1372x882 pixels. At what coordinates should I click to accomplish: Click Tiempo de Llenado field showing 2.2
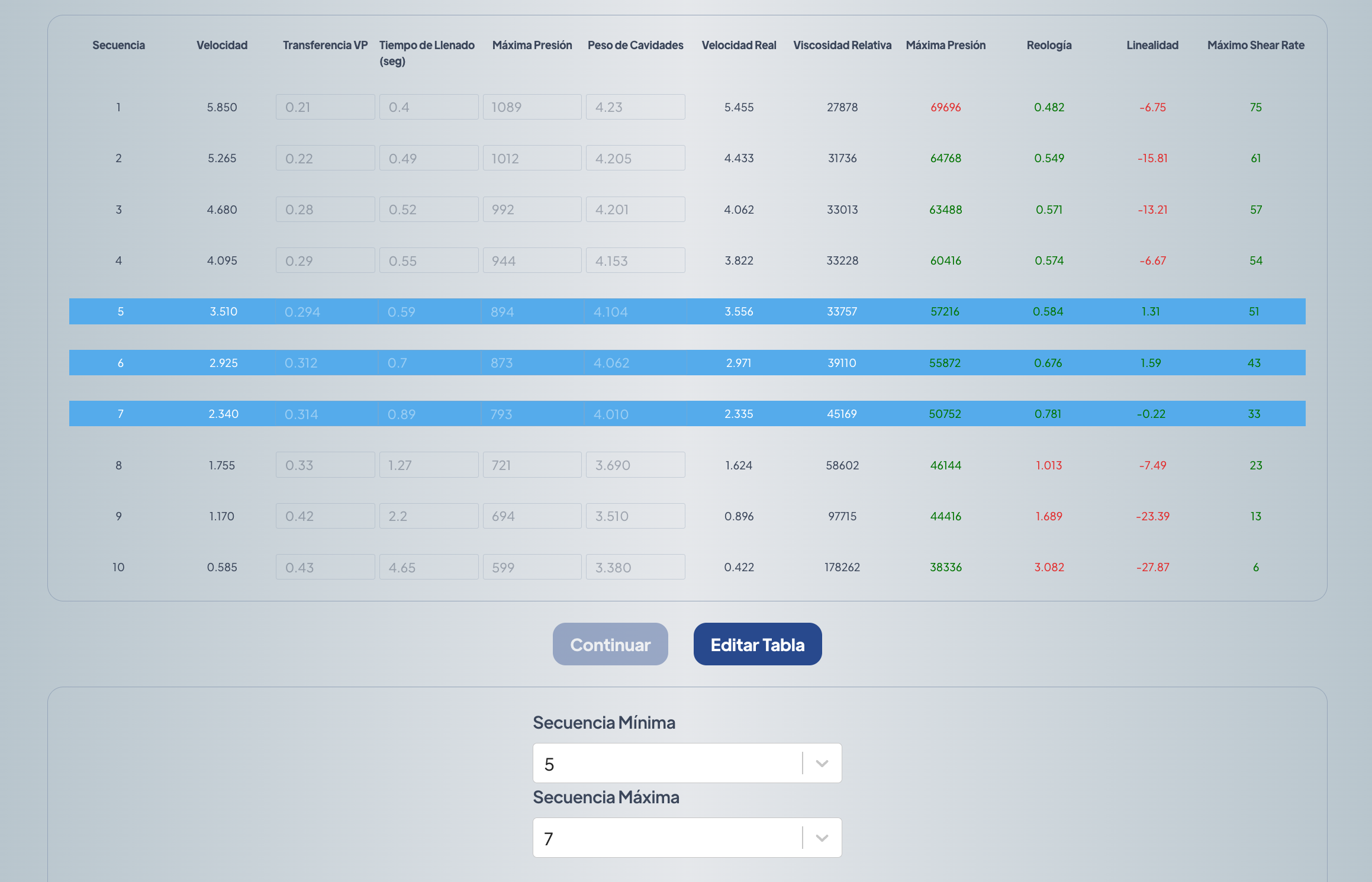pos(429,516)
